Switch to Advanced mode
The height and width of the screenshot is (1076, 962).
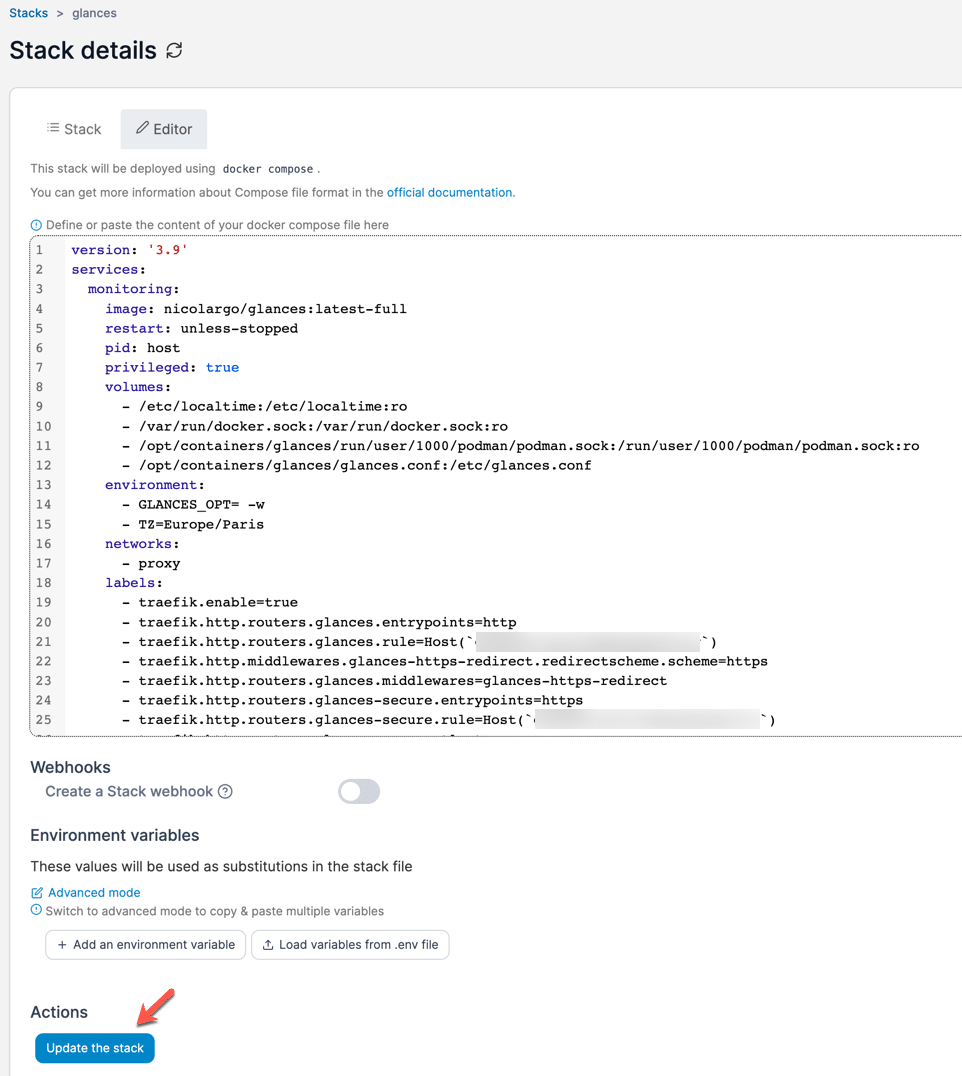[94, 892]
